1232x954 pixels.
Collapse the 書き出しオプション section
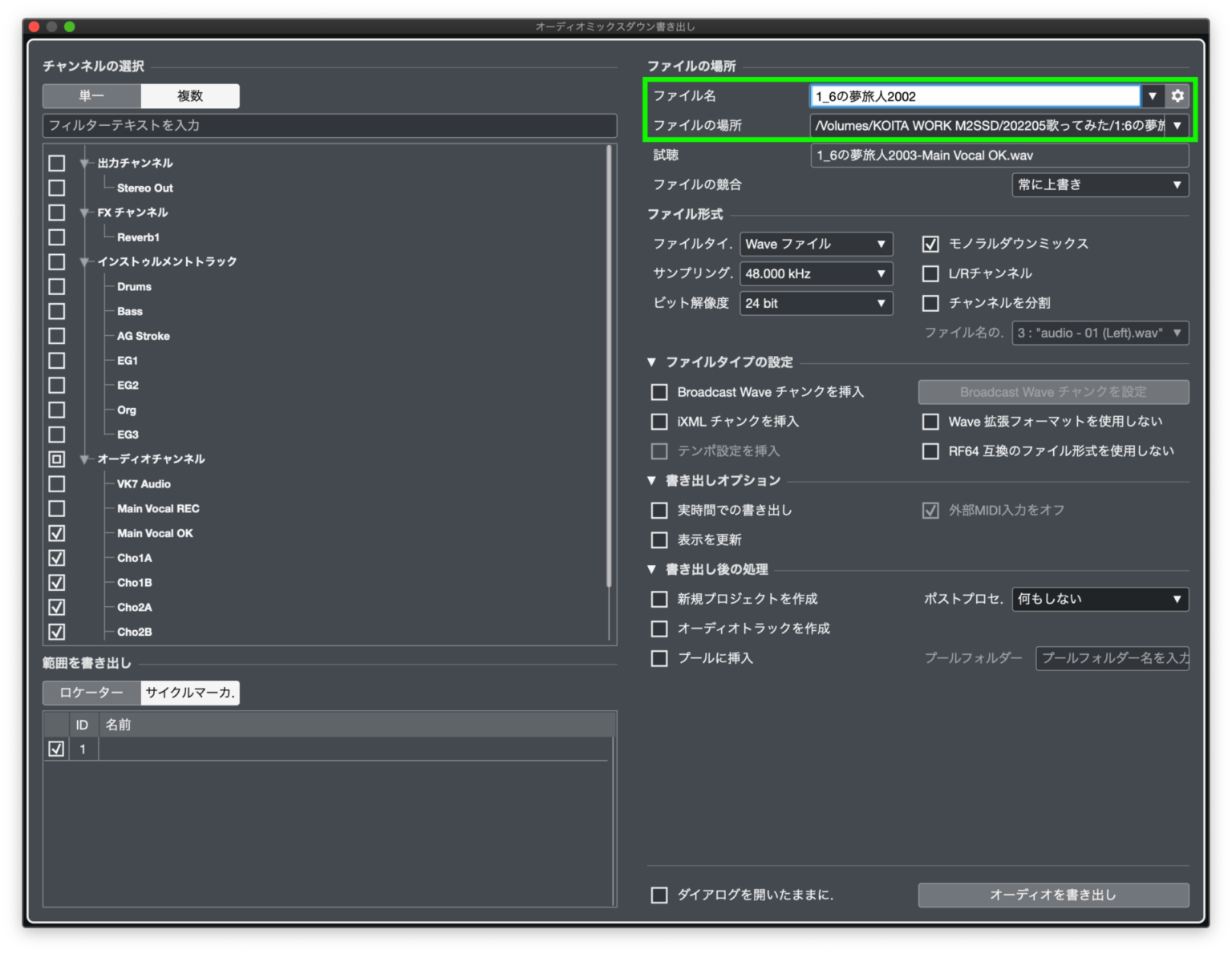tap(651, 480)
